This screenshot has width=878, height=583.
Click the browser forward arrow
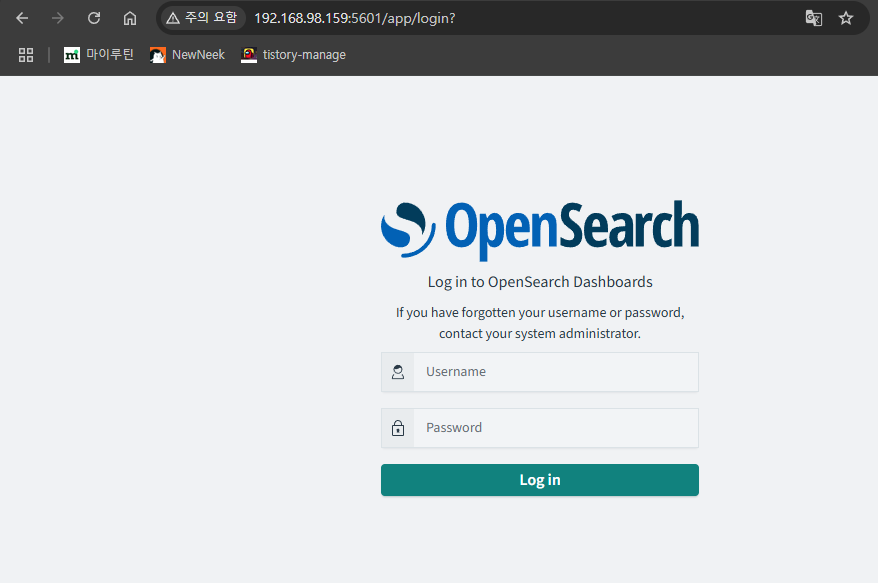click(x=58, y=18)
